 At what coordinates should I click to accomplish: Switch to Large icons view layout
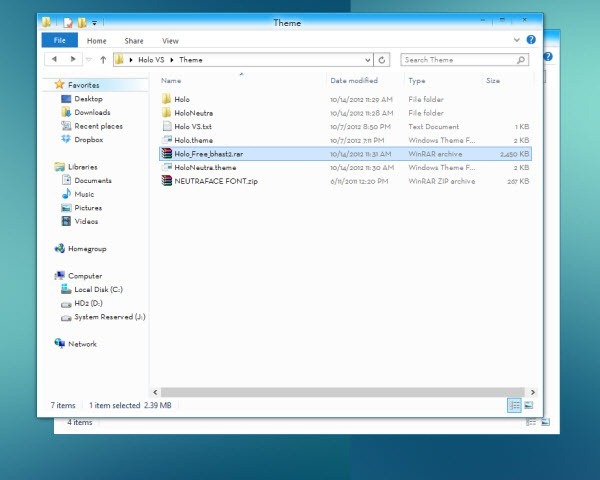530,405
